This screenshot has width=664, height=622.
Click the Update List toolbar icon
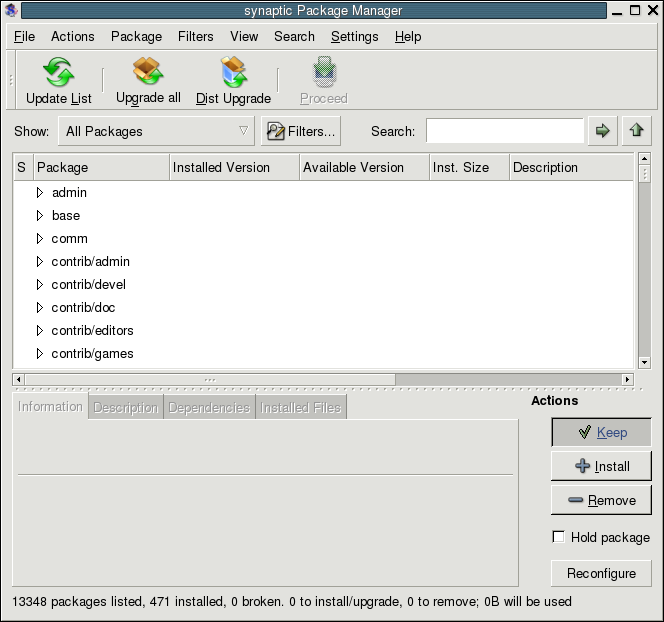coord(58,72)
